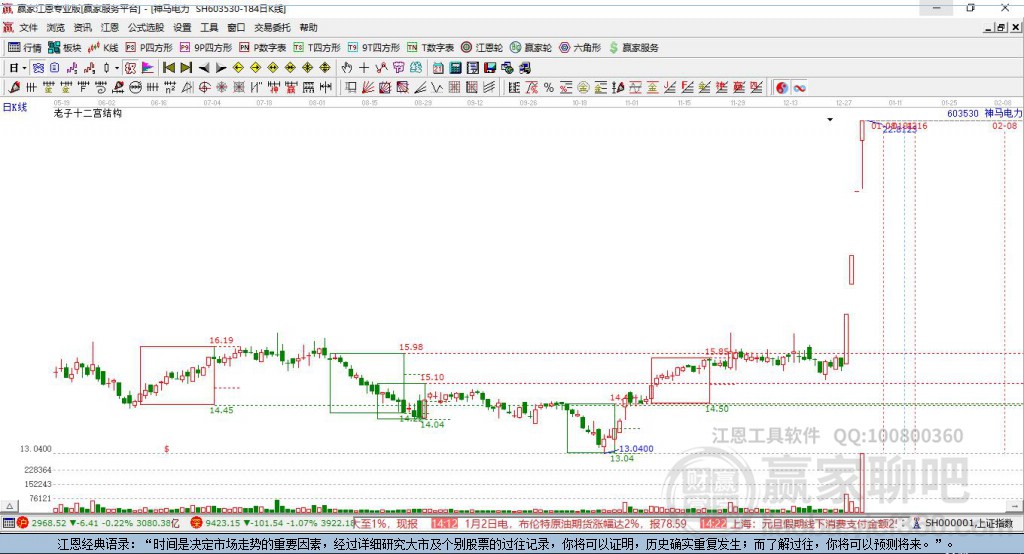Expand the candlestick style dropdown arrow

(117, 68)
